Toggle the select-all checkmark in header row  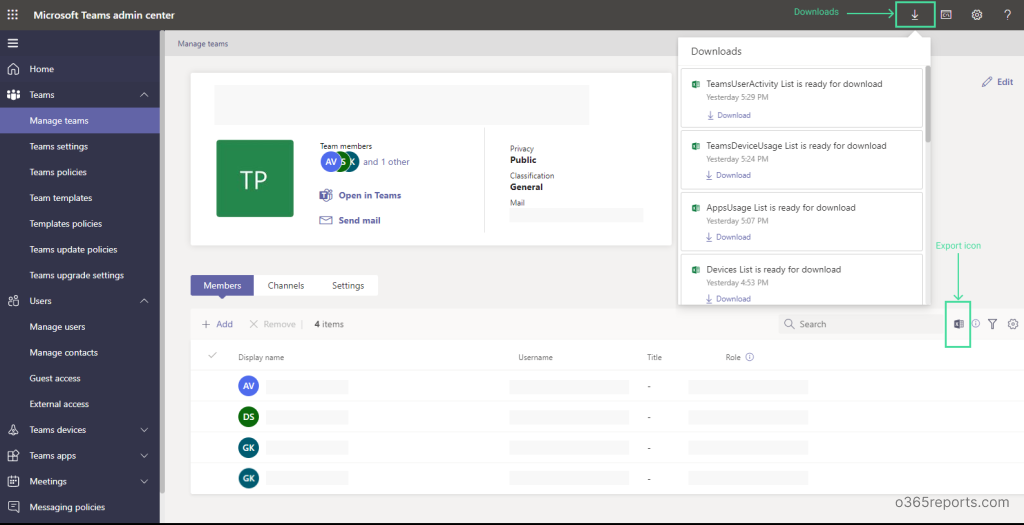pyautogui.click(x=212, y=355)
